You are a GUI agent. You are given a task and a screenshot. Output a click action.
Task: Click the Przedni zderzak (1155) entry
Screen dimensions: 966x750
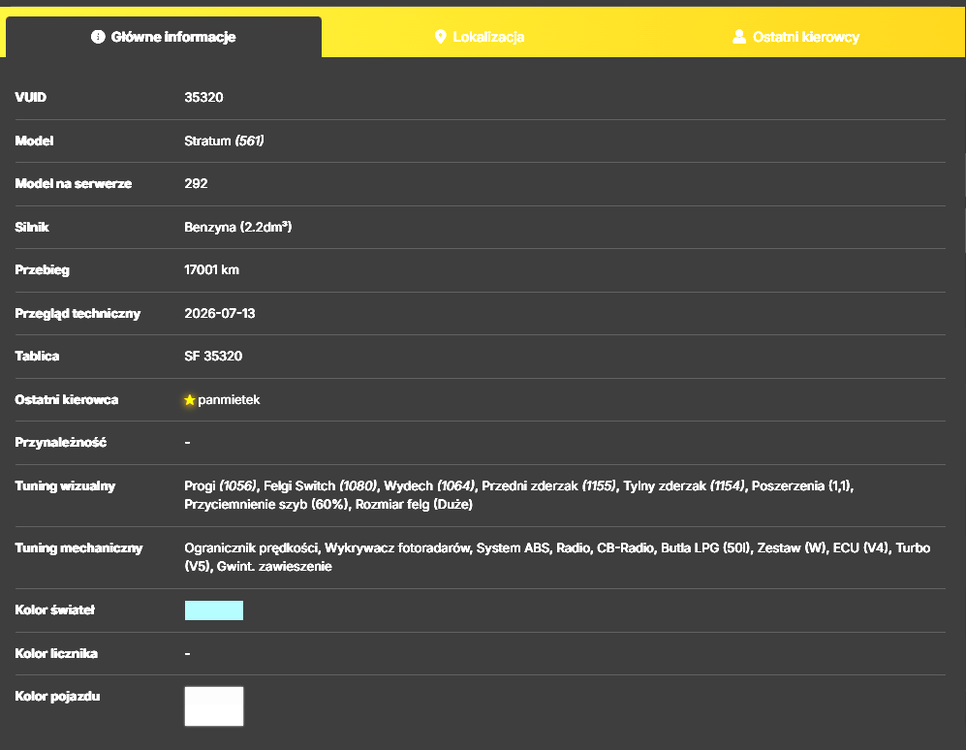point(549,486)
